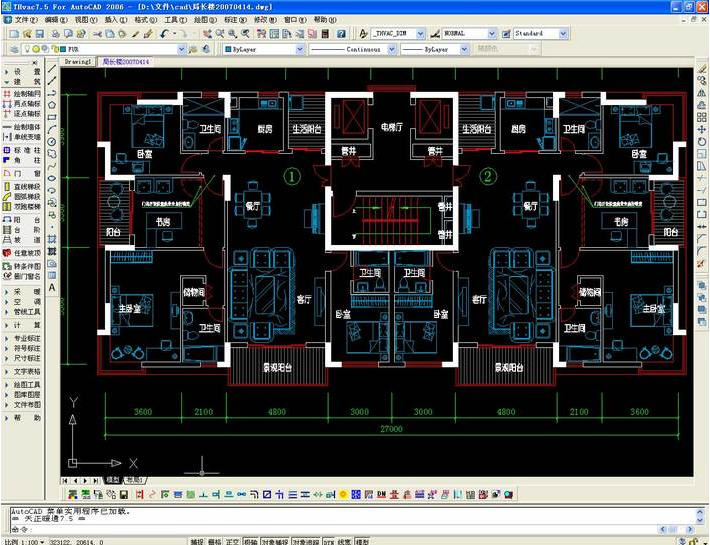
Task: Select the Circle draw tool
Action: [53, 142]
